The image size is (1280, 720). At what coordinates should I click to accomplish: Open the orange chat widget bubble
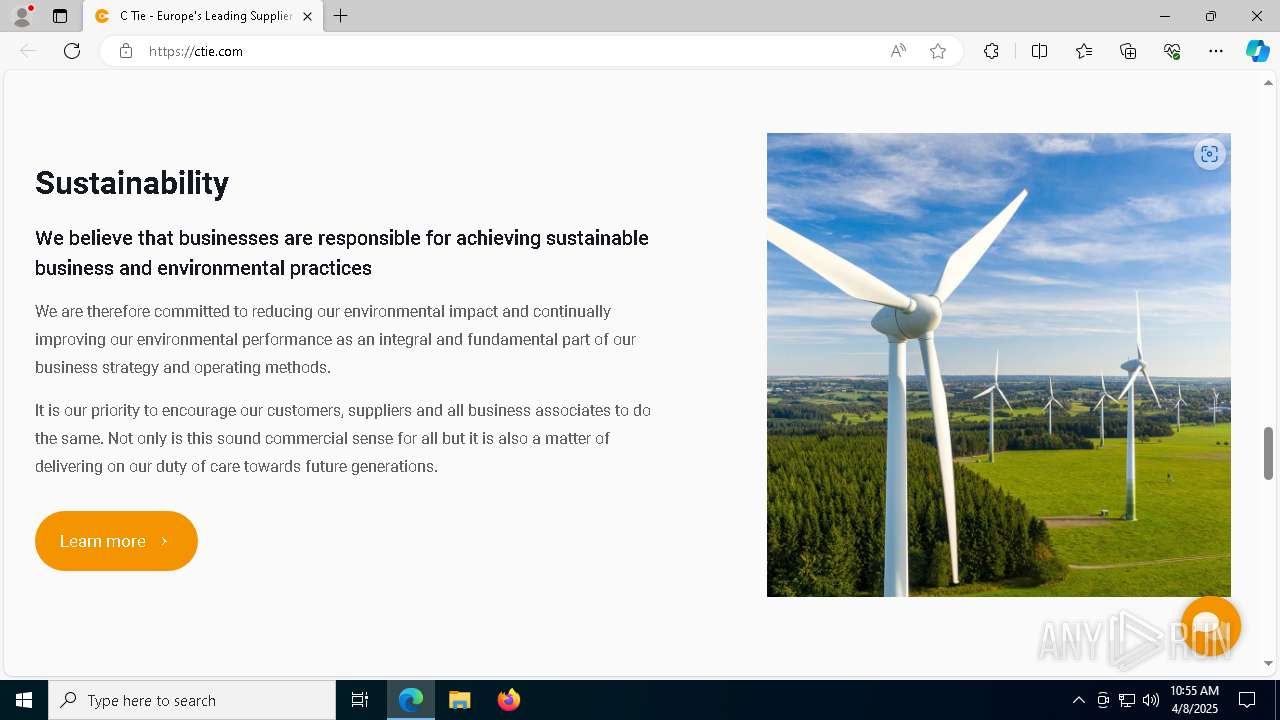(x=1210, y=626)
